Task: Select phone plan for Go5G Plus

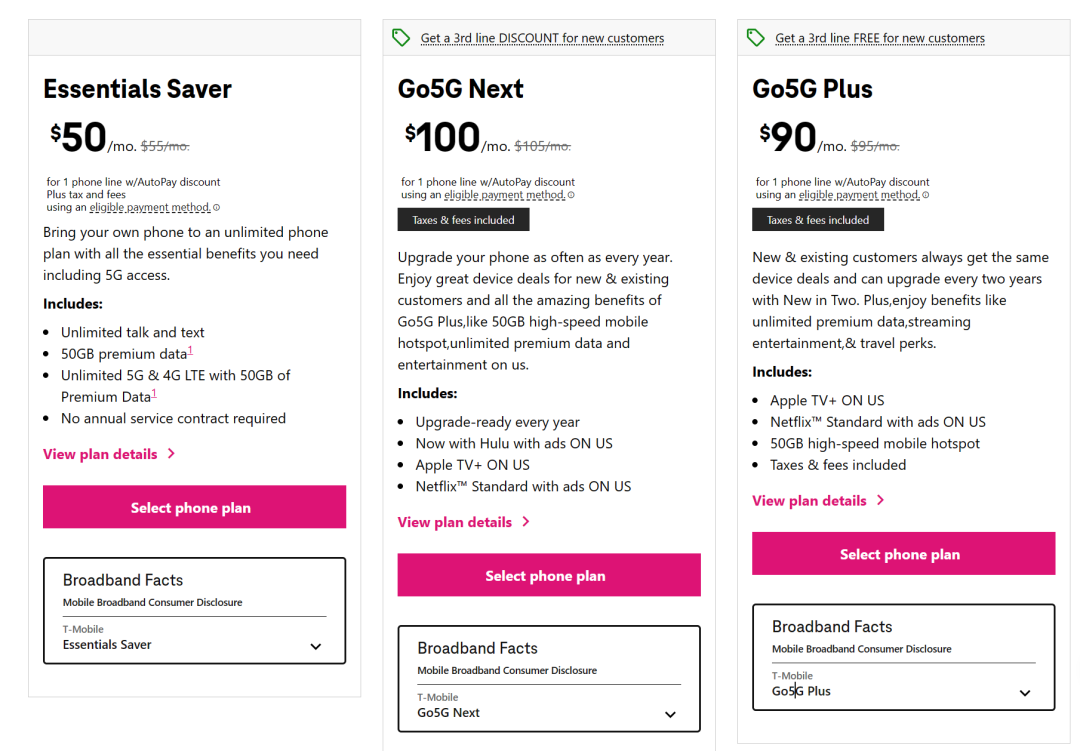Action: 904,554
